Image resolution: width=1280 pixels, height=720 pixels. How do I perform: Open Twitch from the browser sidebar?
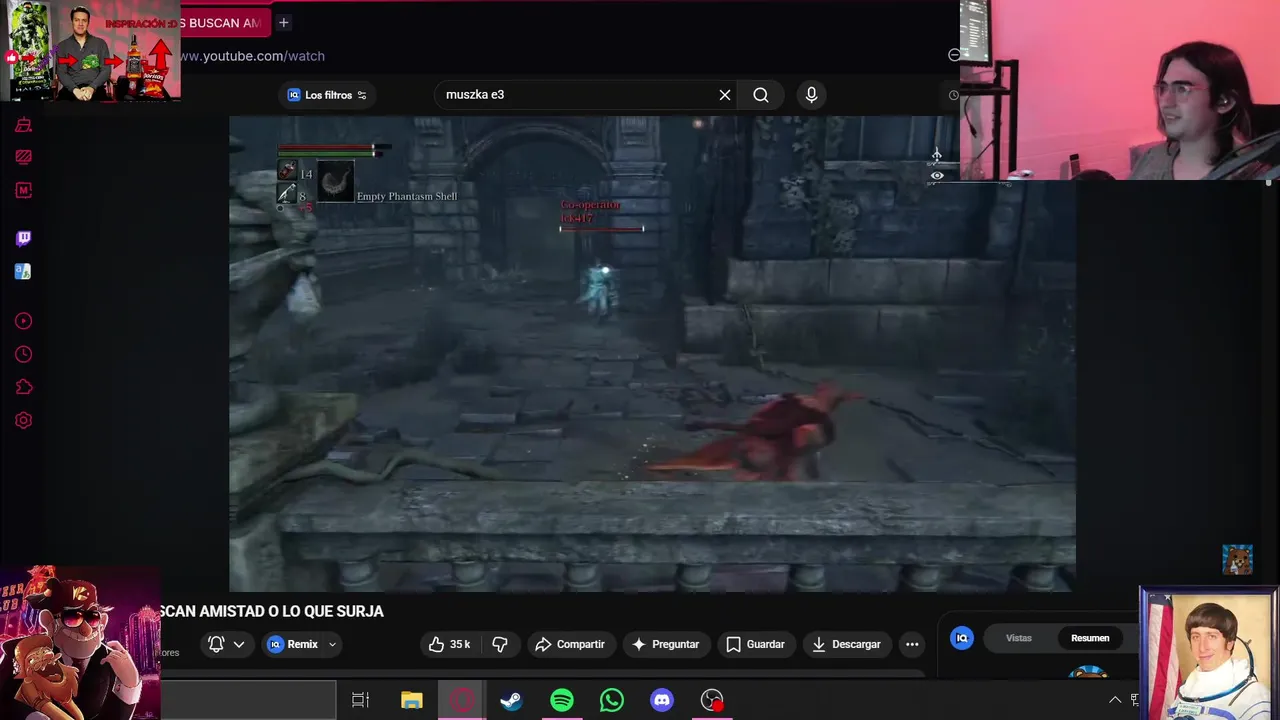23,238
